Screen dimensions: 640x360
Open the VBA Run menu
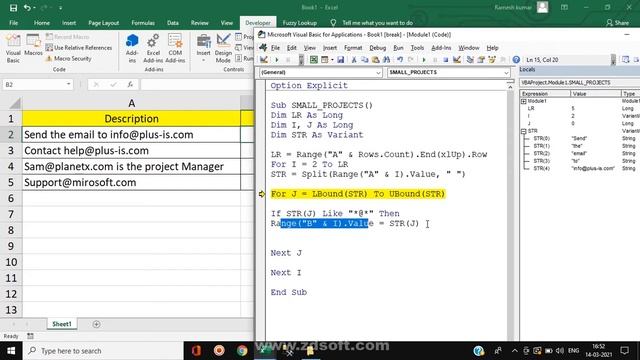[x=398, y=48]
